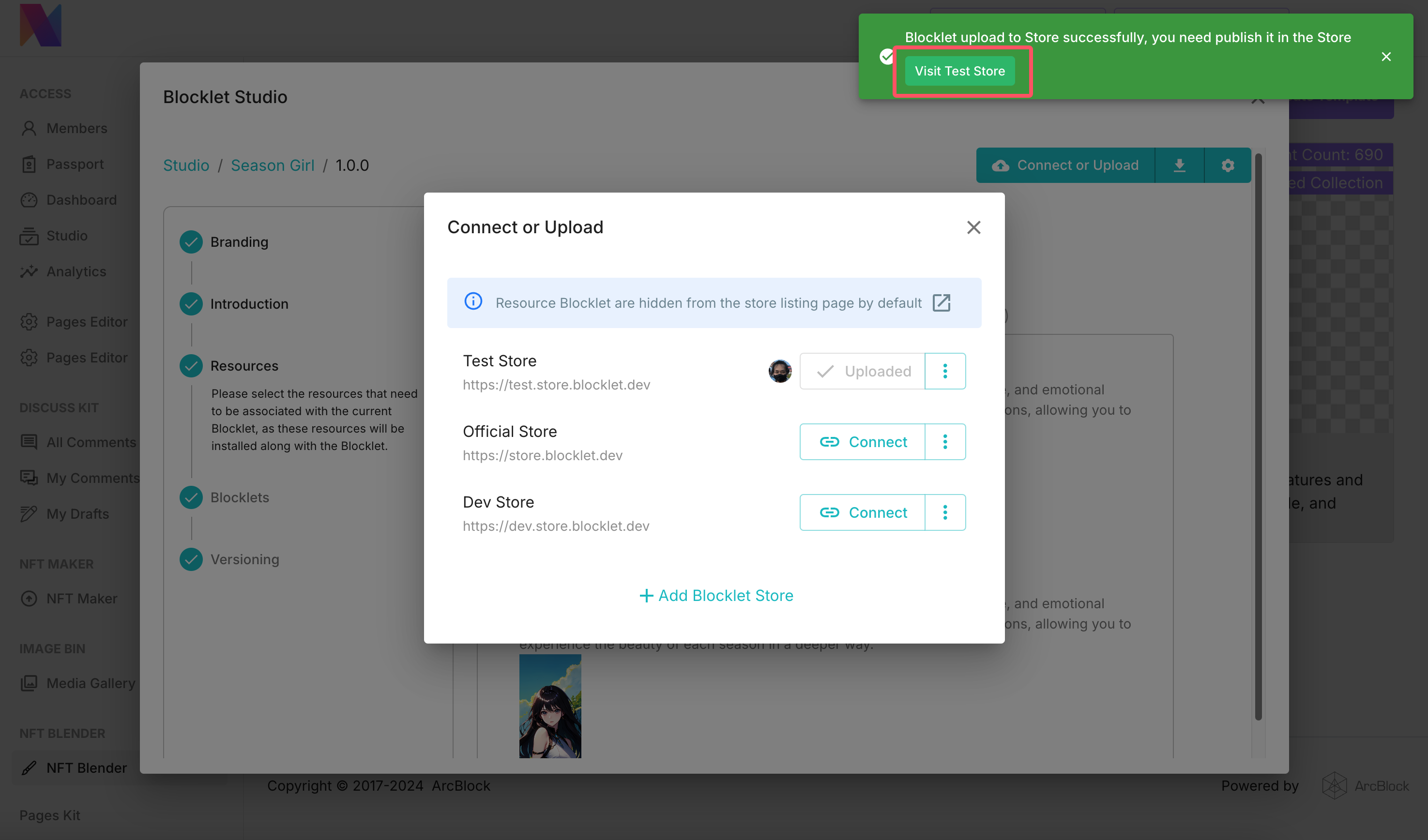Expand Dev Store three-dot options
This screenshot has width=1428, height=840.
(944, 512)
